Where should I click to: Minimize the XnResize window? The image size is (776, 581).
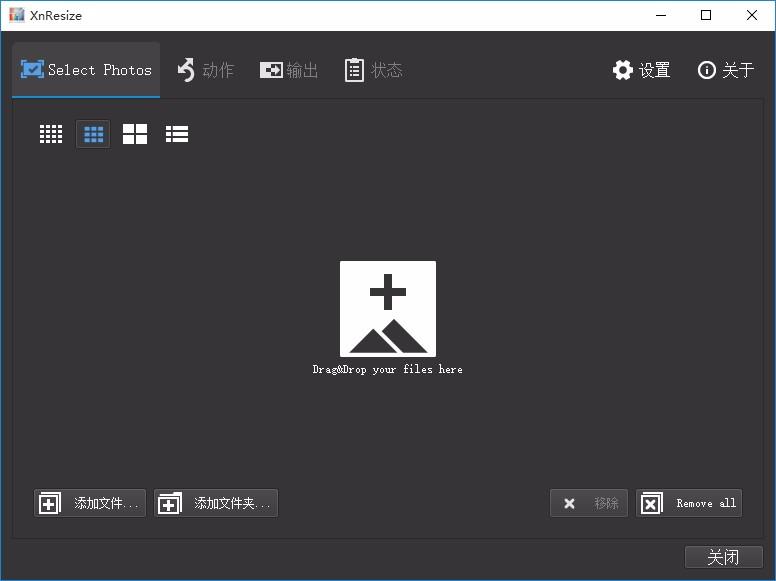click(x=660, y=15)
